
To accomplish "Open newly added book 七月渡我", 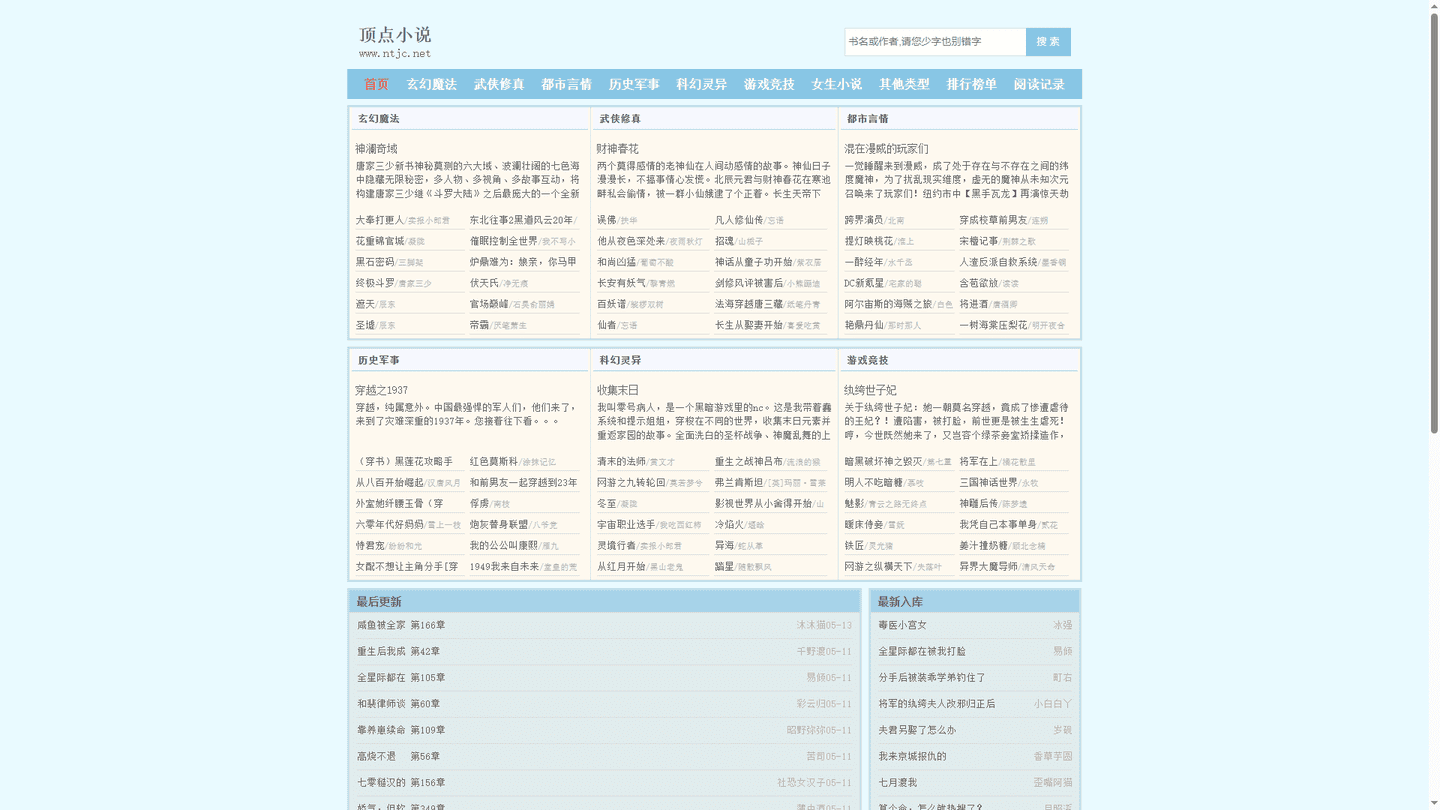I will [x=898, y=783].
